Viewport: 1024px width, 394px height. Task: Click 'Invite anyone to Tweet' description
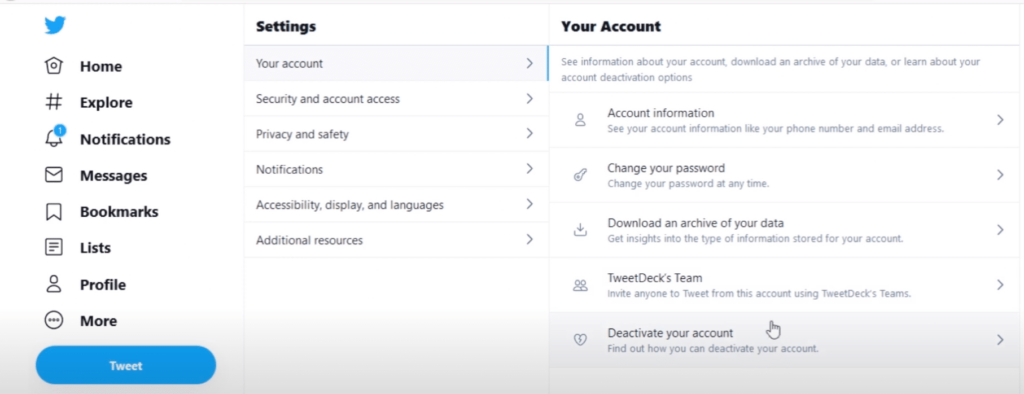pos(759,293)
